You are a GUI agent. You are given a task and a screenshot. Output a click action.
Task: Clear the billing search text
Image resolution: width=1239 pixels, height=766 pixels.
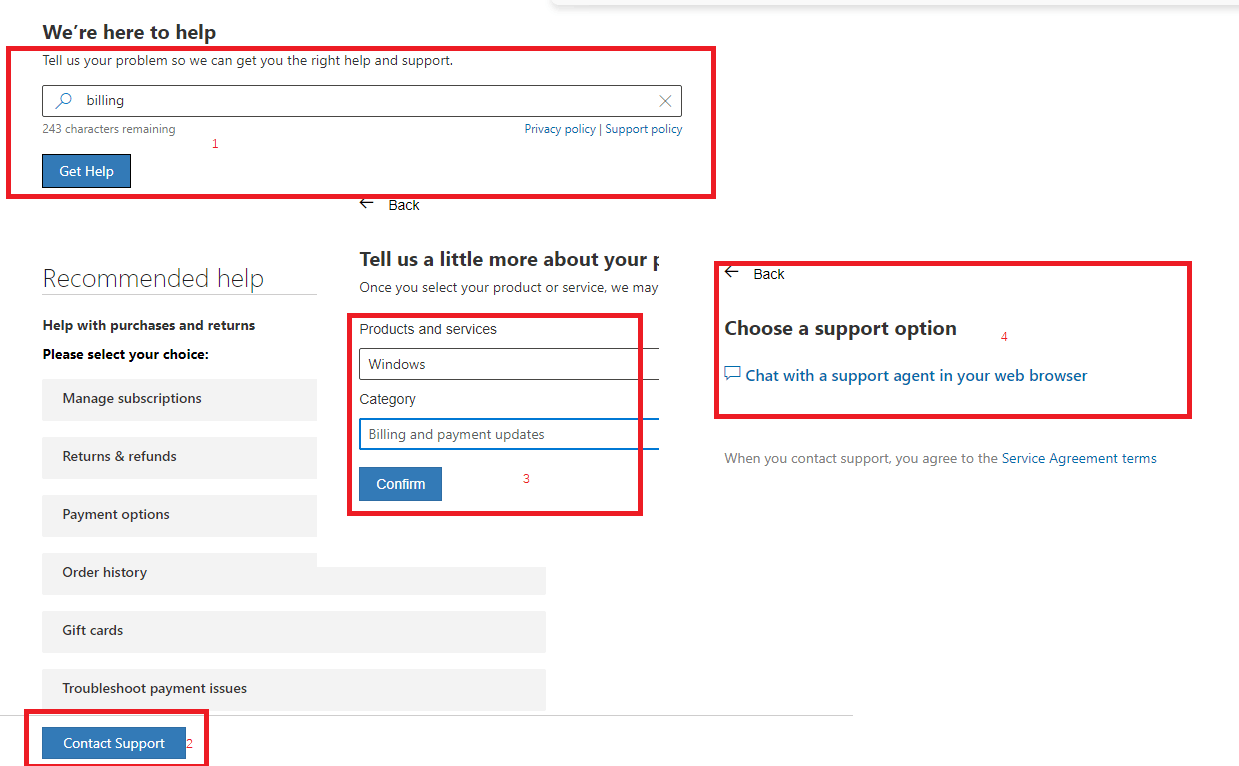(x=665, y=101)
